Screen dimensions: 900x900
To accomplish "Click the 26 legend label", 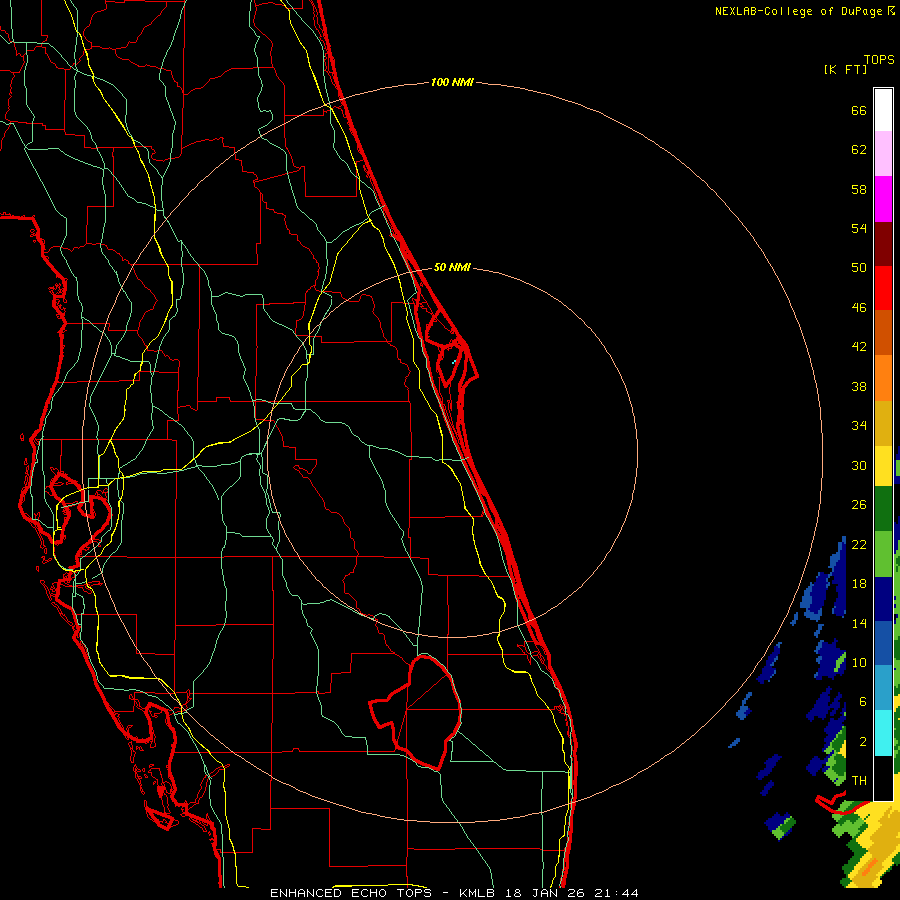I will [859, 505].
